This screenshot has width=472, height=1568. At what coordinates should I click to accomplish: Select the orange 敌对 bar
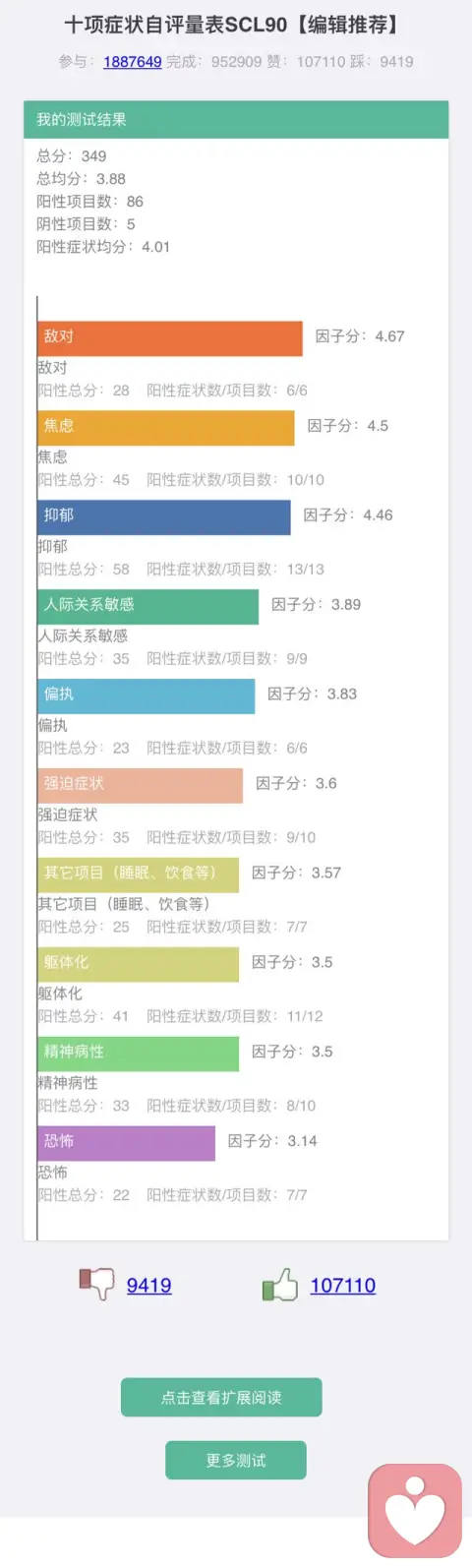pyautogui.click(x=170, y=338)
